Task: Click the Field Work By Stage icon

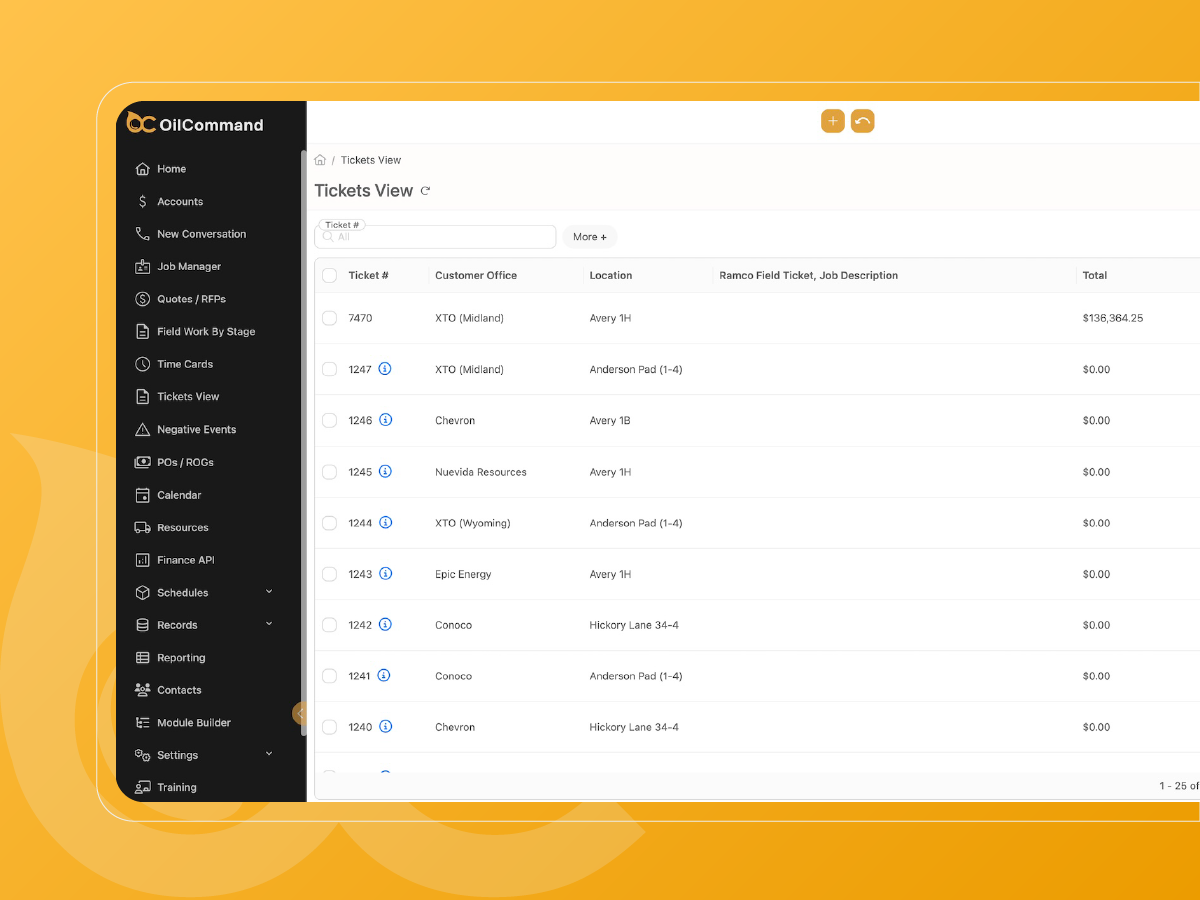Action: (142, 331)
